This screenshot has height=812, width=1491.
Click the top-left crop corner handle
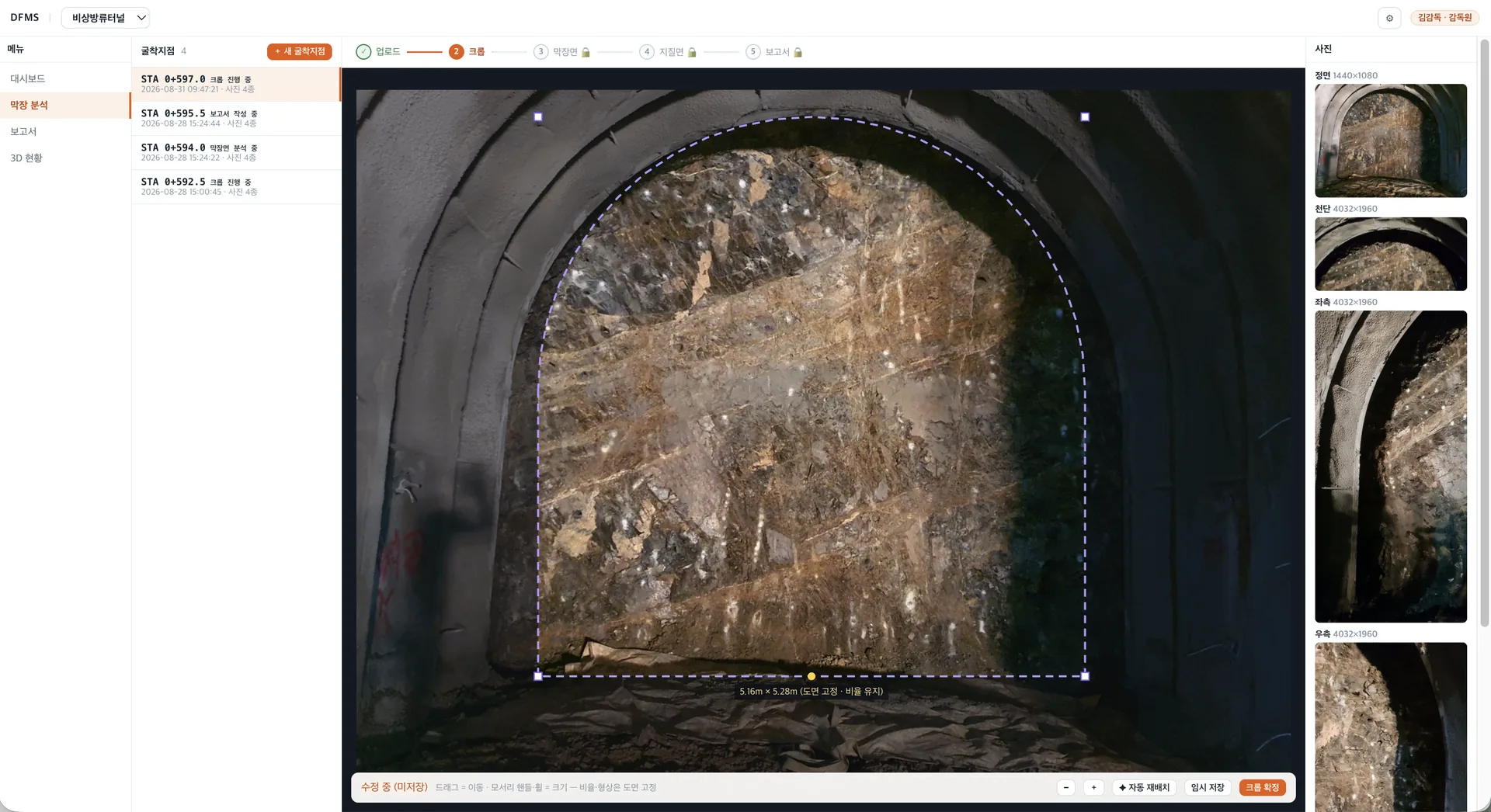click(x=538, y=117)
